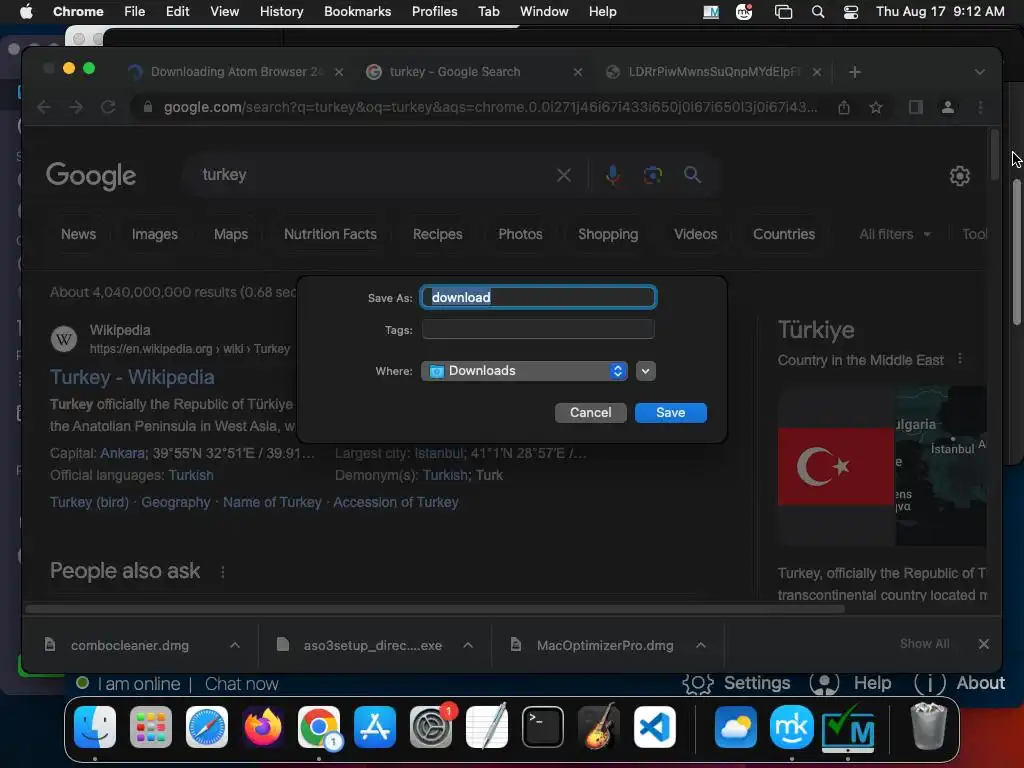1024x768 pixels.
Task: Click the Turkish flag thumbnail
Action: click(x=835, y=466)
